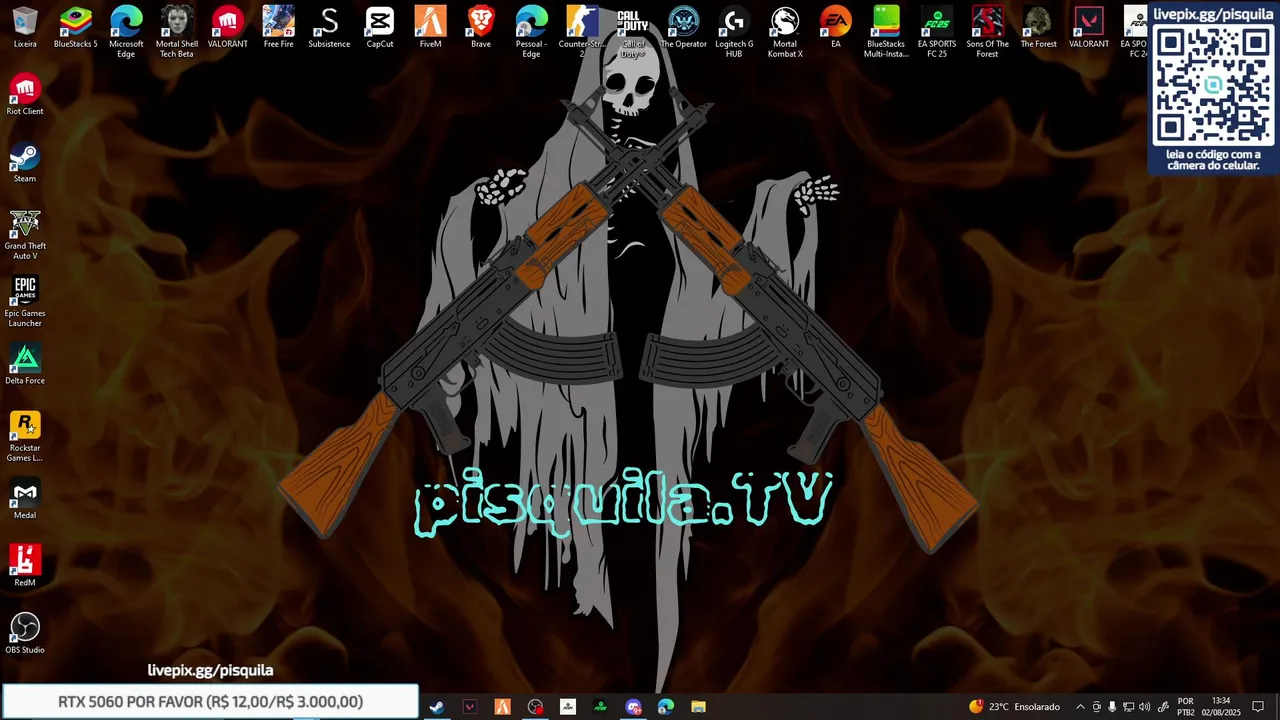Open the volume speaker tray icon

(1144, 707)
